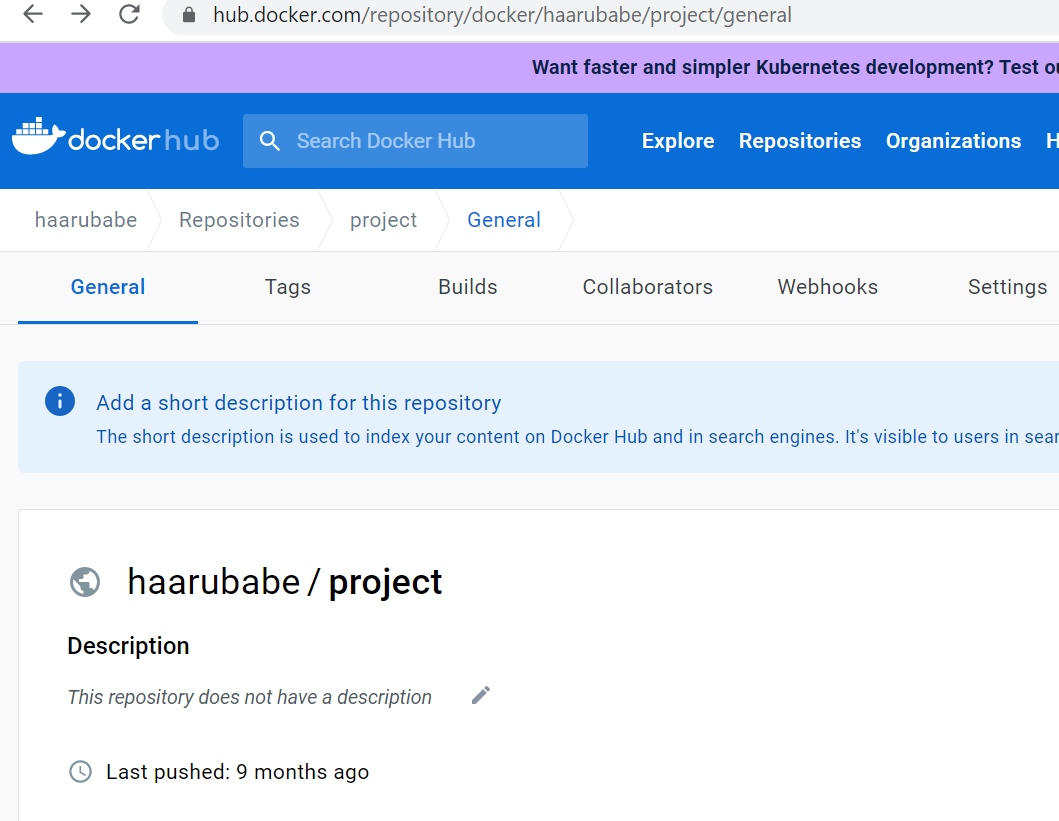Screen dimensions: 1059x821
Task: Reload the page with the refresh icon
Action: click(129, 15)
